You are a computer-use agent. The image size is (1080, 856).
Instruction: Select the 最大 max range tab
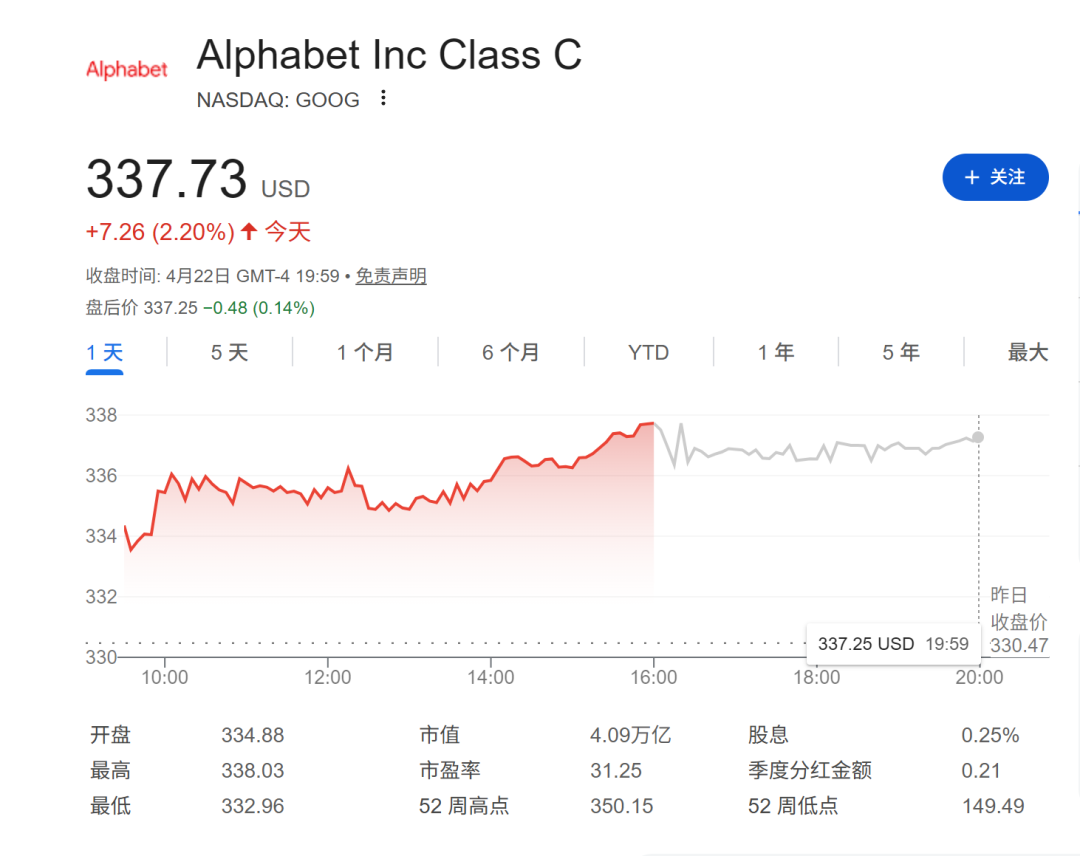tap(1027, 352)
